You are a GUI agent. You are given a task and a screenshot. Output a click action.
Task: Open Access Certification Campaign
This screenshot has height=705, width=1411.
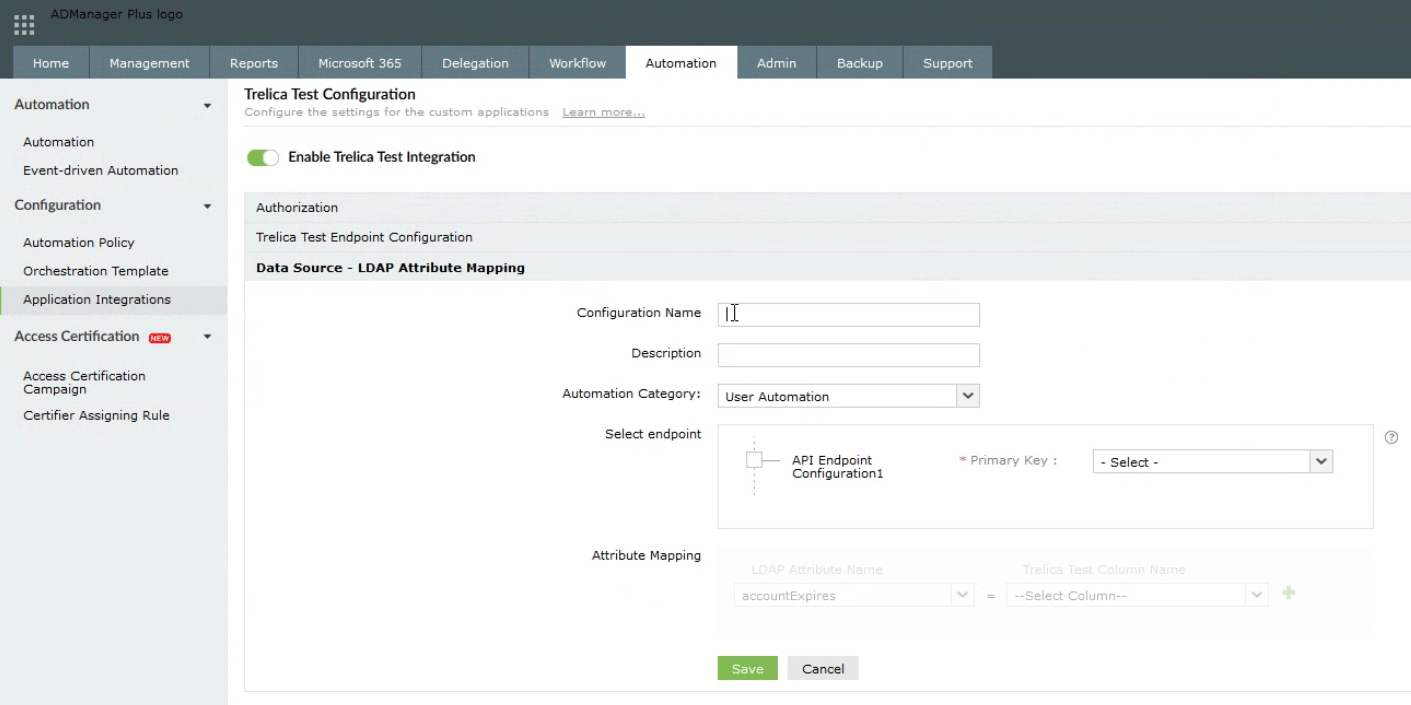tap(84, 382)
